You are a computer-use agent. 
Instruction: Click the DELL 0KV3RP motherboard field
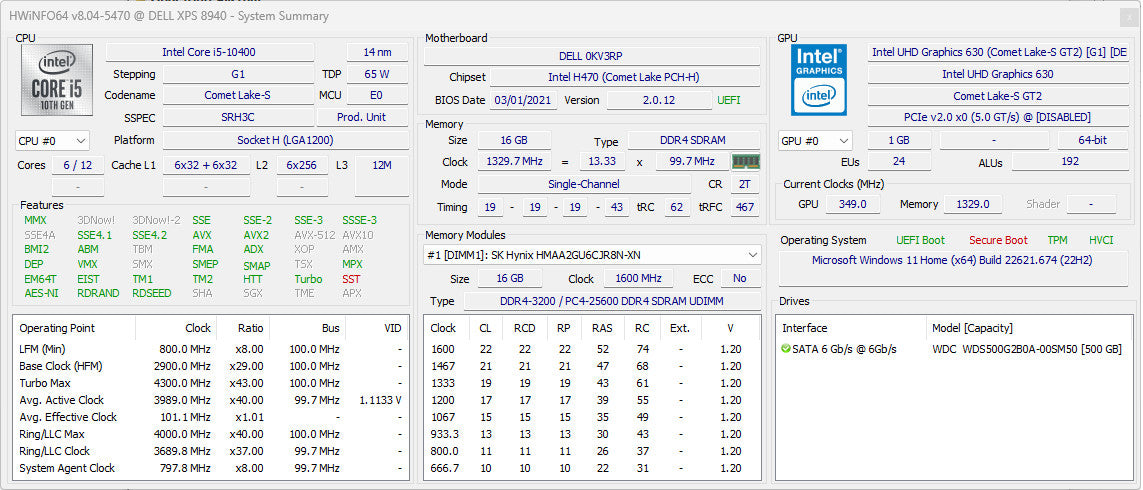(x=590, y=56)
